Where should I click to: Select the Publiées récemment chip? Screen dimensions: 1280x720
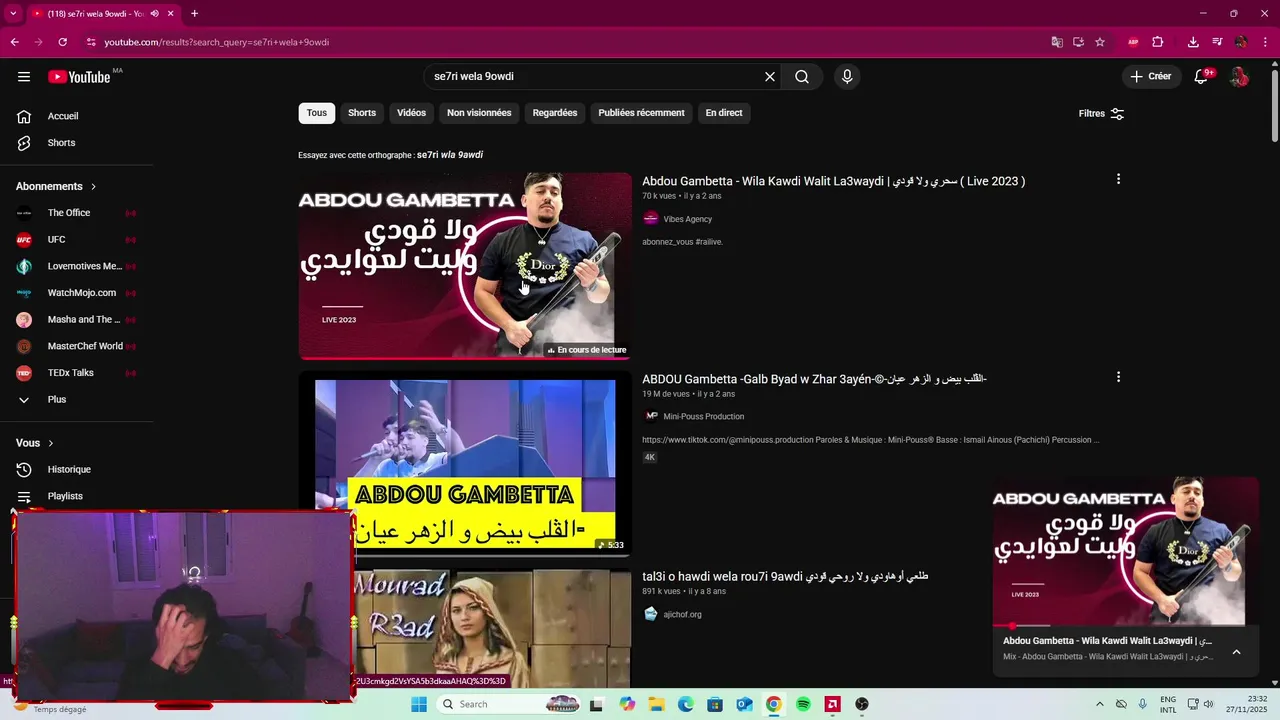click(x=641, y=113)
